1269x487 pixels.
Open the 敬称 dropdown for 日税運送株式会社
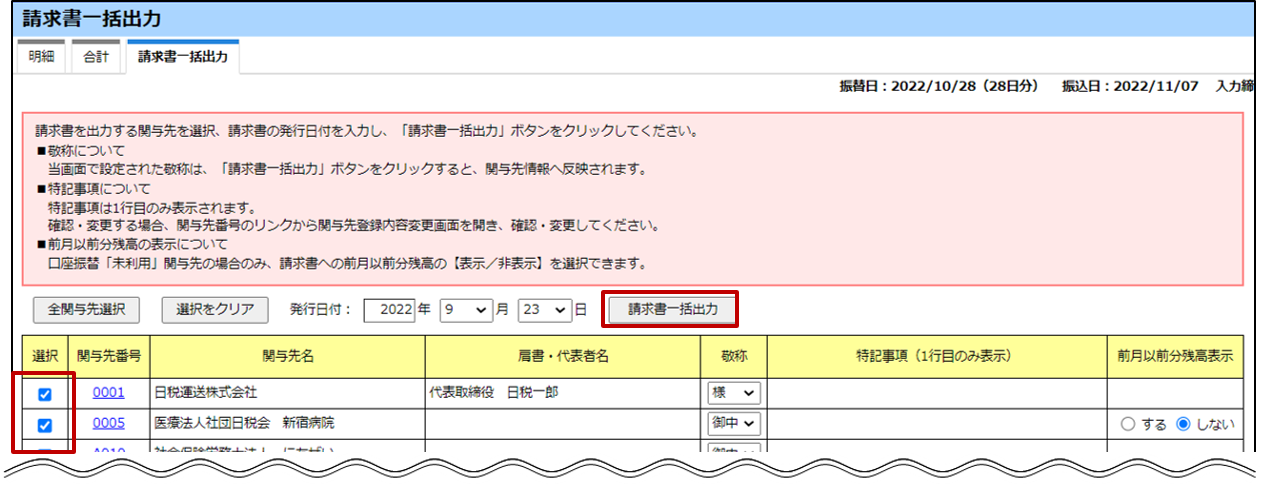733,393
